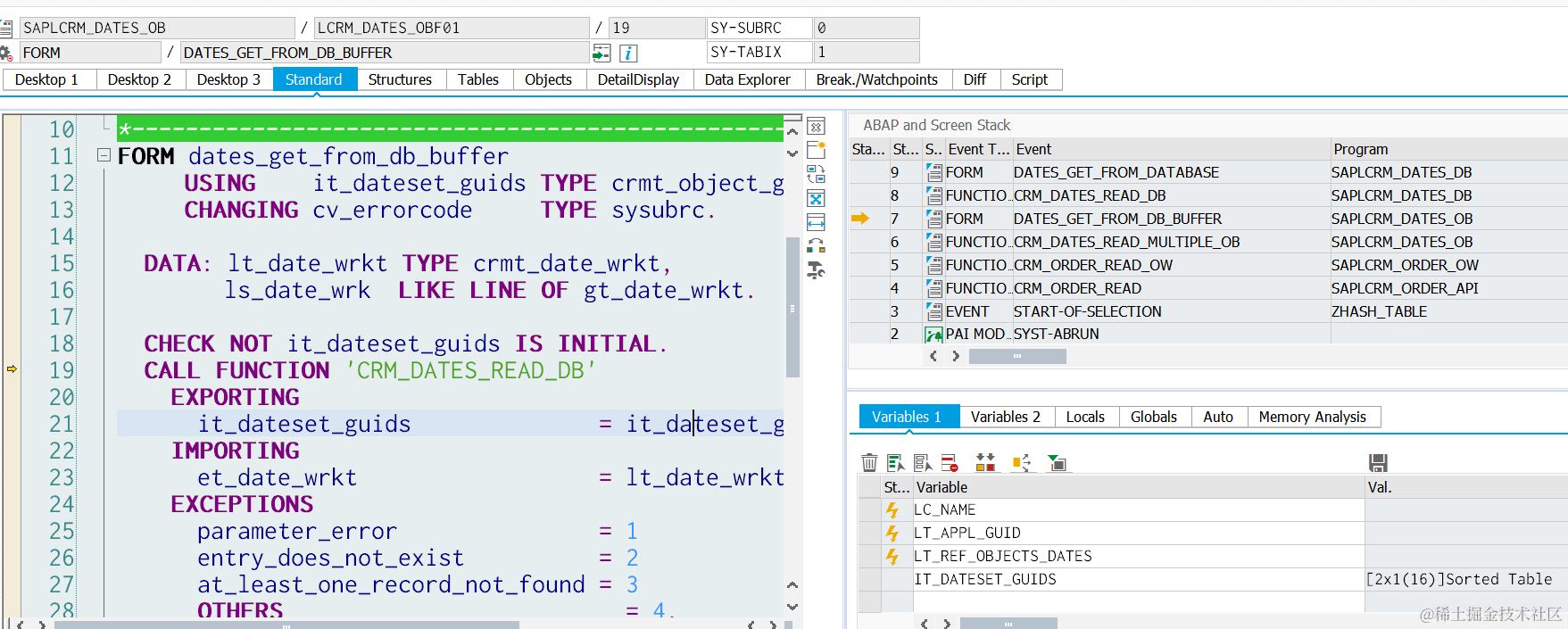Click the editor vertical scroll up arrow
The height and width of the screenshot is (629, 1568).
(x=792, y=132)
